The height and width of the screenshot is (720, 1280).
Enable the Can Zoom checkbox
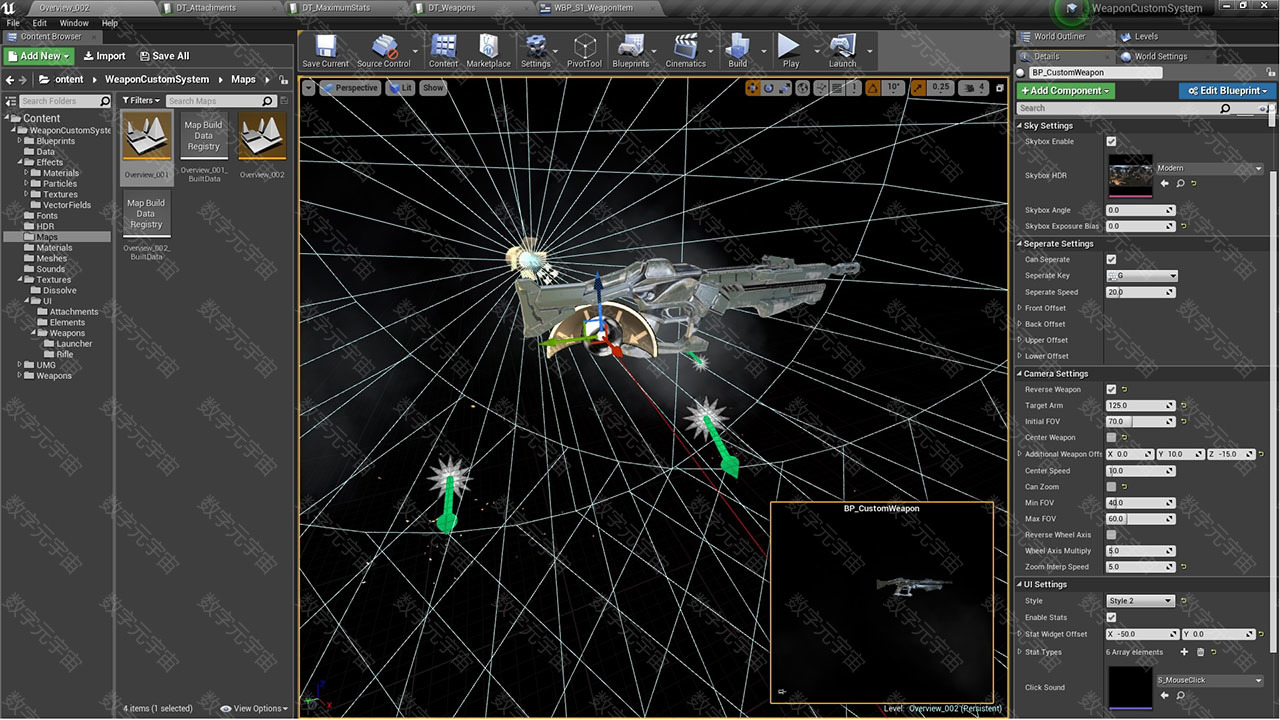tap(1111, 486)
